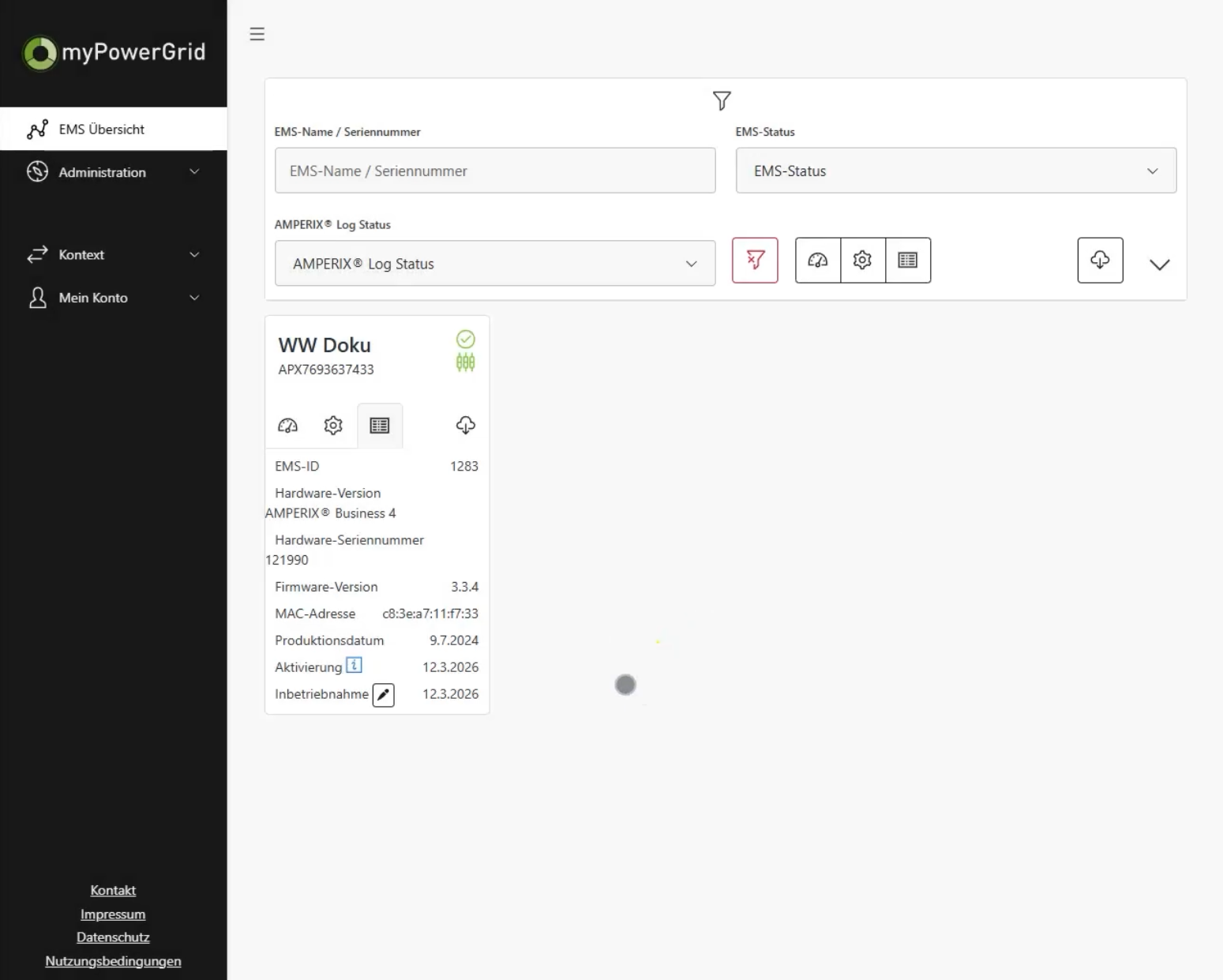Click the WW Doku card title
This screenshot has height=980, width=1223.
coord(325,345)
